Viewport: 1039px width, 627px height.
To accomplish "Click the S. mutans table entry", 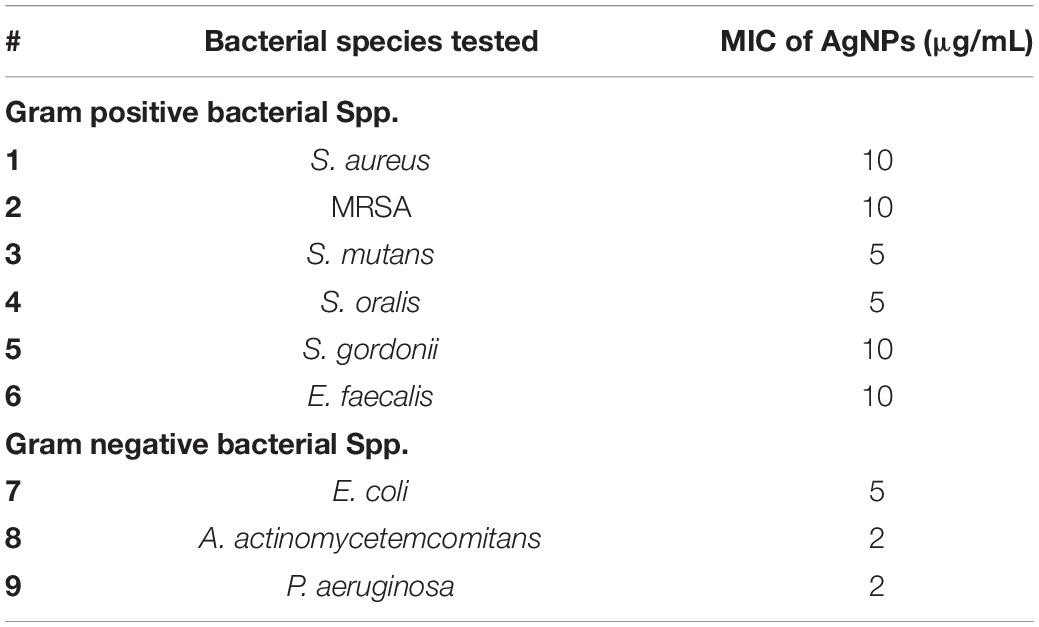I will [x=370, y=255].
